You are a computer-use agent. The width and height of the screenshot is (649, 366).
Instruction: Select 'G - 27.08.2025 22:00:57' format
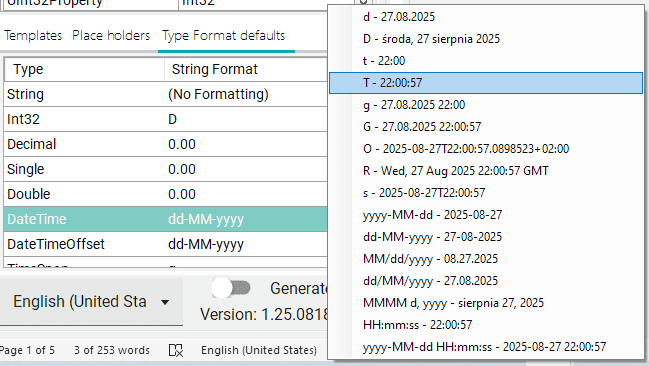486,127
